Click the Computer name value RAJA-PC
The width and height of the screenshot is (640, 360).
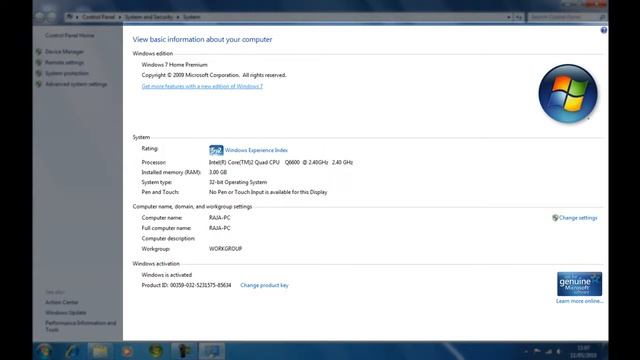(x=220, y=218)
